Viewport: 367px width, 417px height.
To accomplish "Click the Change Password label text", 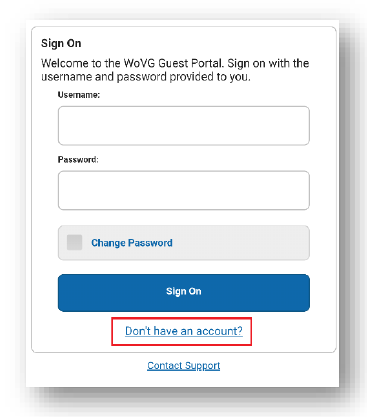I will click(132, 243).
